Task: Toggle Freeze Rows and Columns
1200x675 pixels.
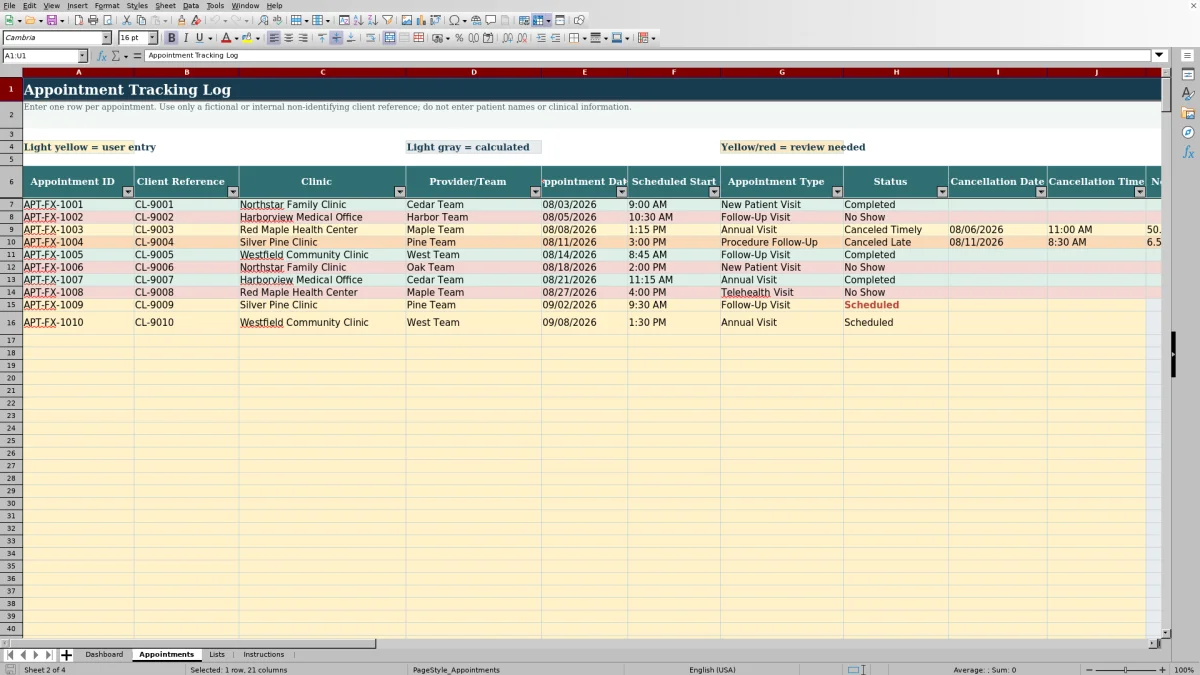Action: pos(538,20)
